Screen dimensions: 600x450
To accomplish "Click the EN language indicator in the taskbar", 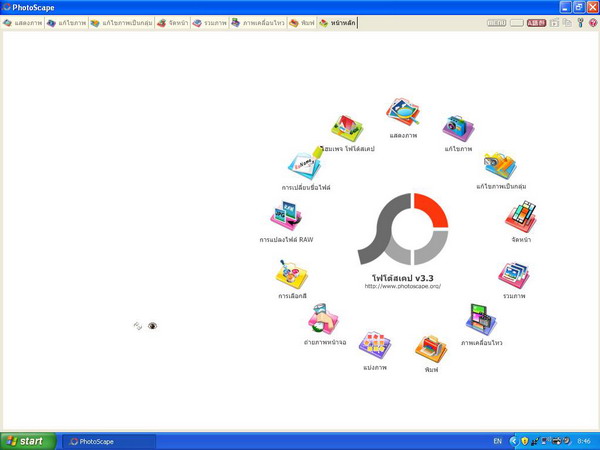I will [x=497, y=441].
